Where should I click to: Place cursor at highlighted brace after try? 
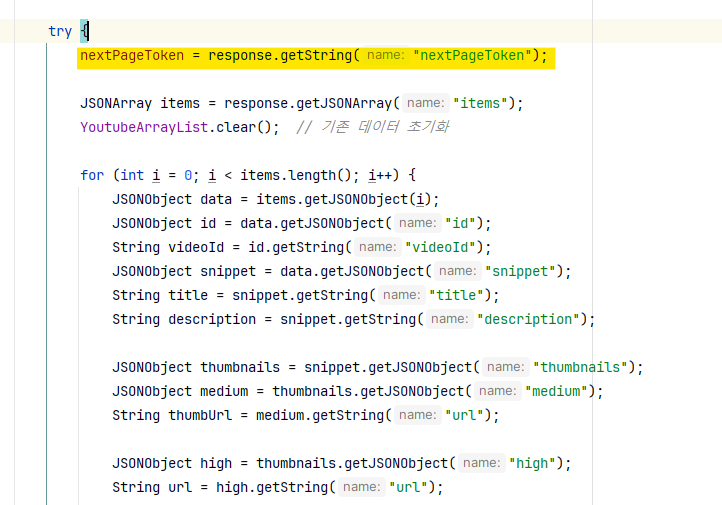pyautogui.click(x=84, y=31)
